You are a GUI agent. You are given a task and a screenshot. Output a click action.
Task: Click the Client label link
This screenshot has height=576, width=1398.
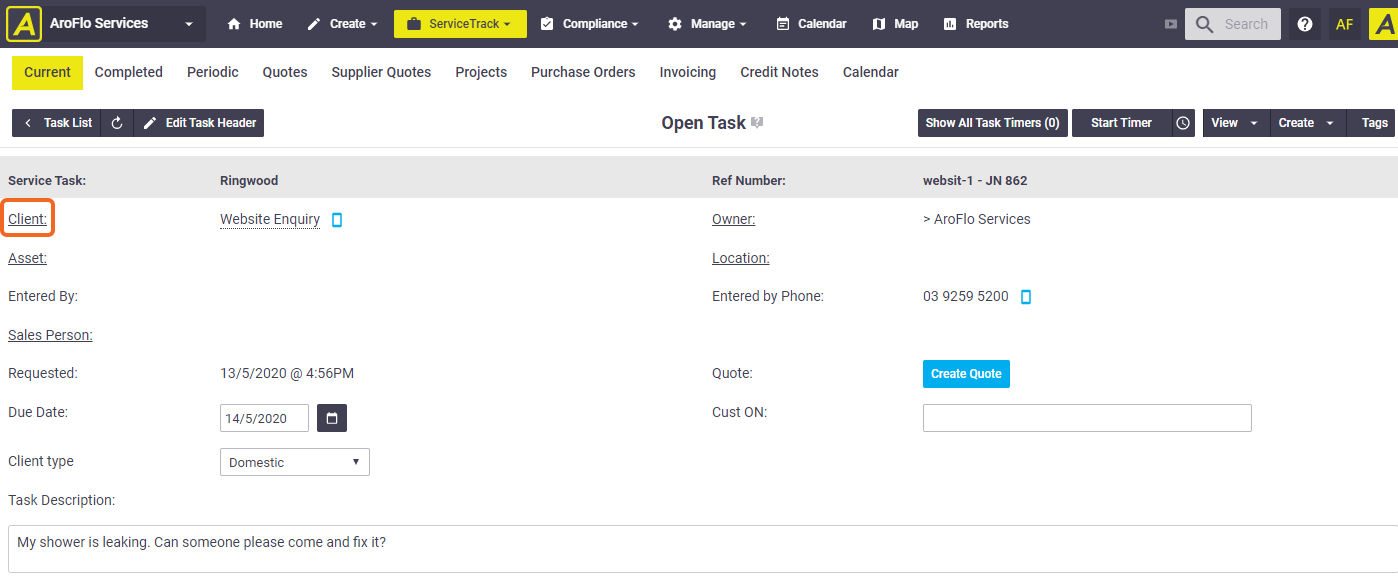tap(27, 219)
